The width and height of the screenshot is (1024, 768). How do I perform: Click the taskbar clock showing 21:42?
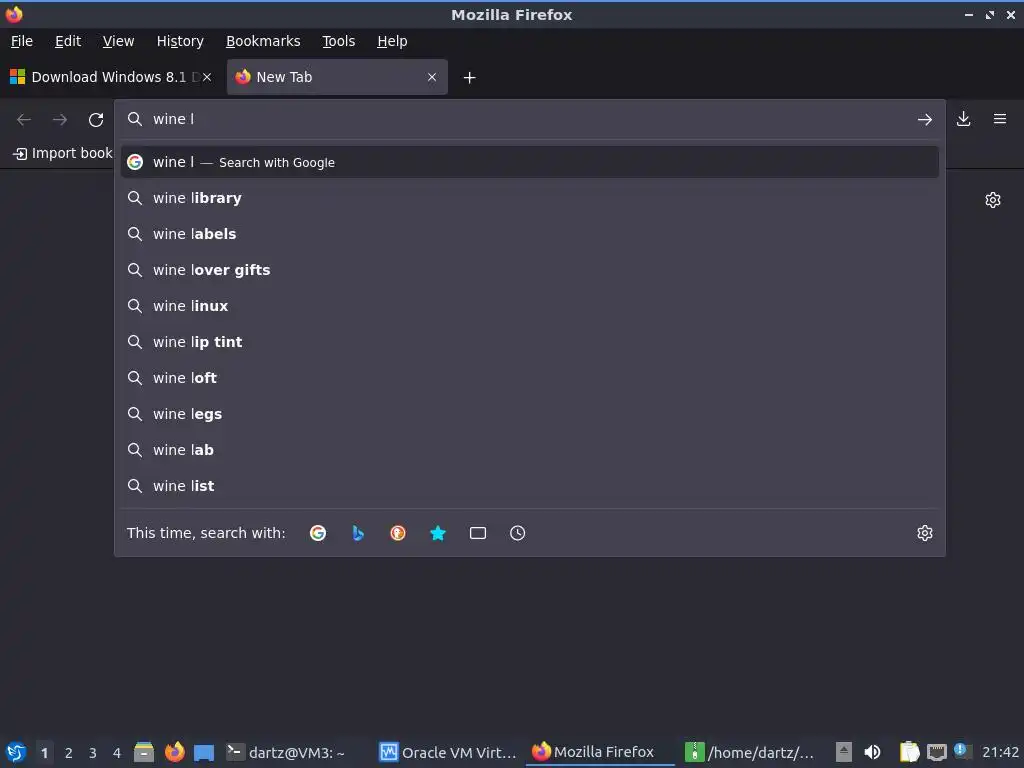[1000, 752]
